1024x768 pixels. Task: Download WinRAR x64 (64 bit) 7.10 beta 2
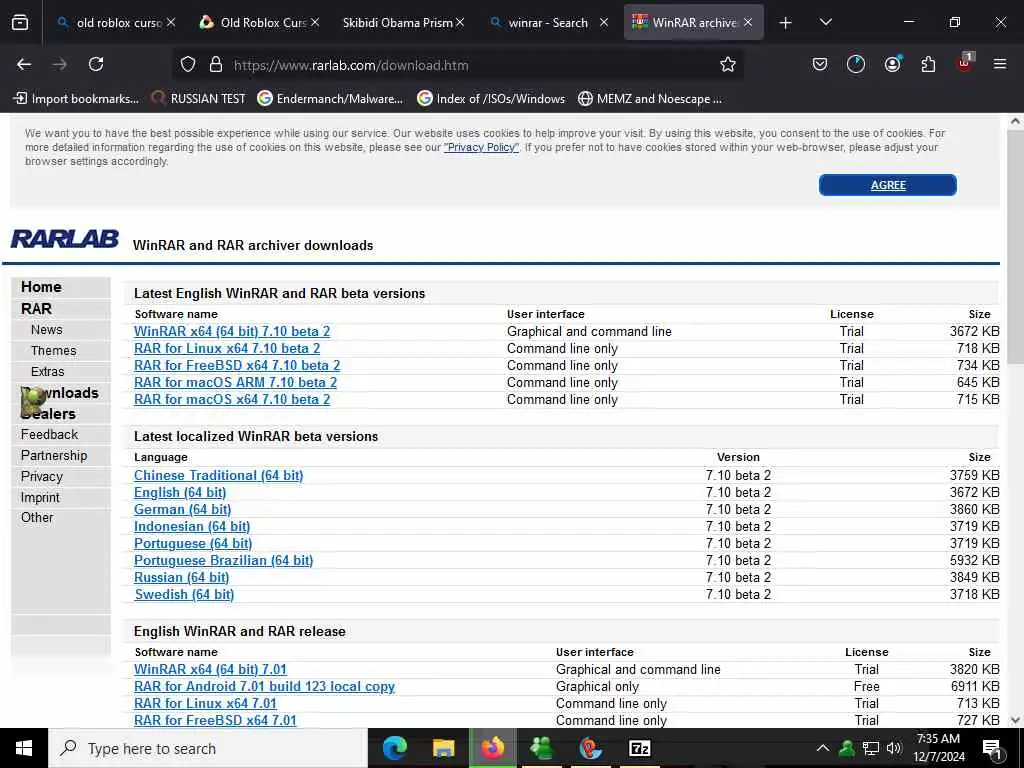(x=232, y=331)
